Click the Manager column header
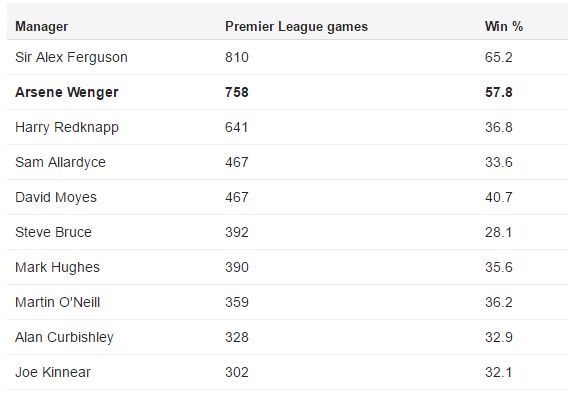The image size is (568, 393). click(x=41, y=26)
